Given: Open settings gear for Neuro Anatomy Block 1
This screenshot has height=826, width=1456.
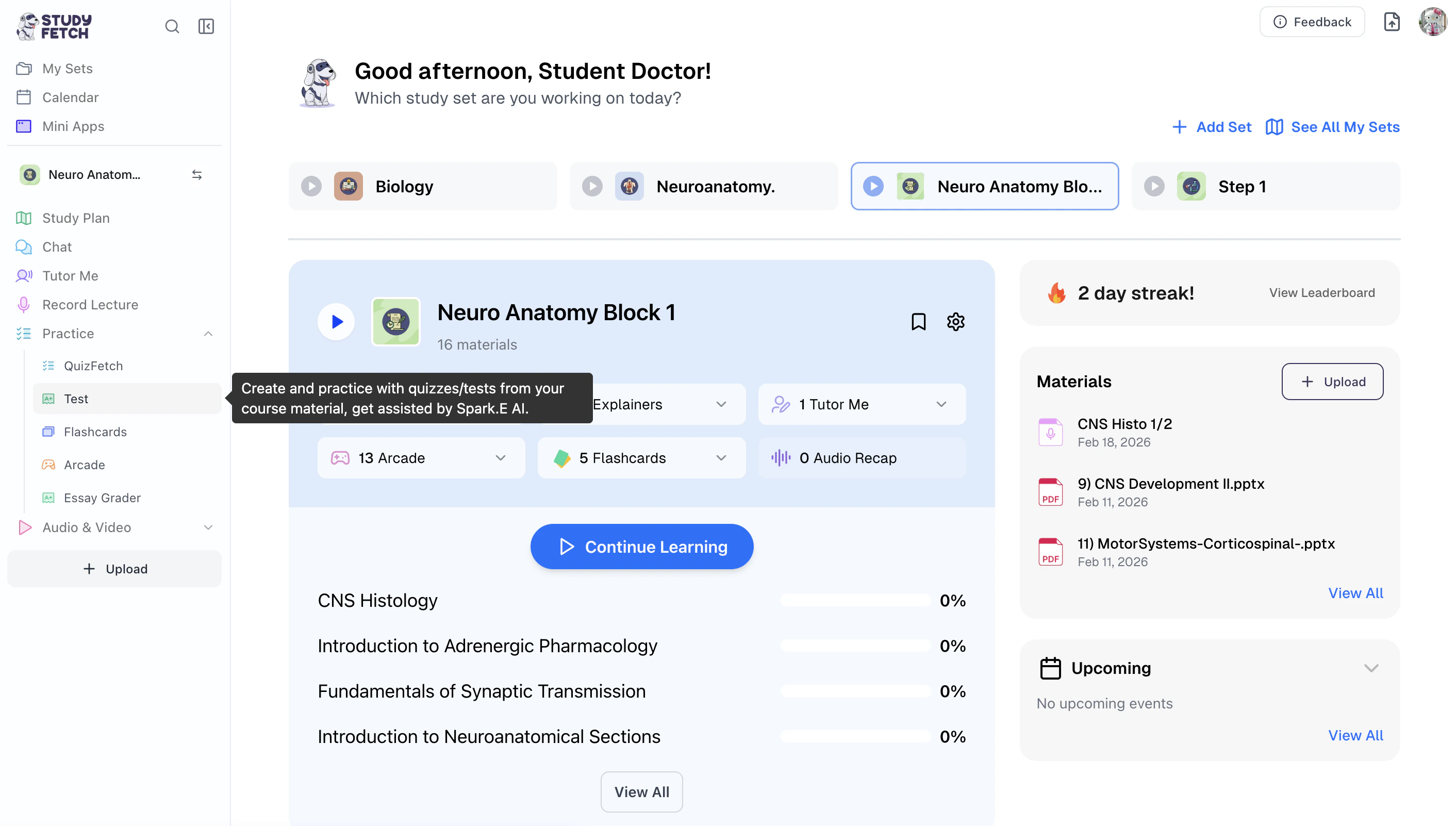Looking at the screenshot, I should tap(955, 322).
